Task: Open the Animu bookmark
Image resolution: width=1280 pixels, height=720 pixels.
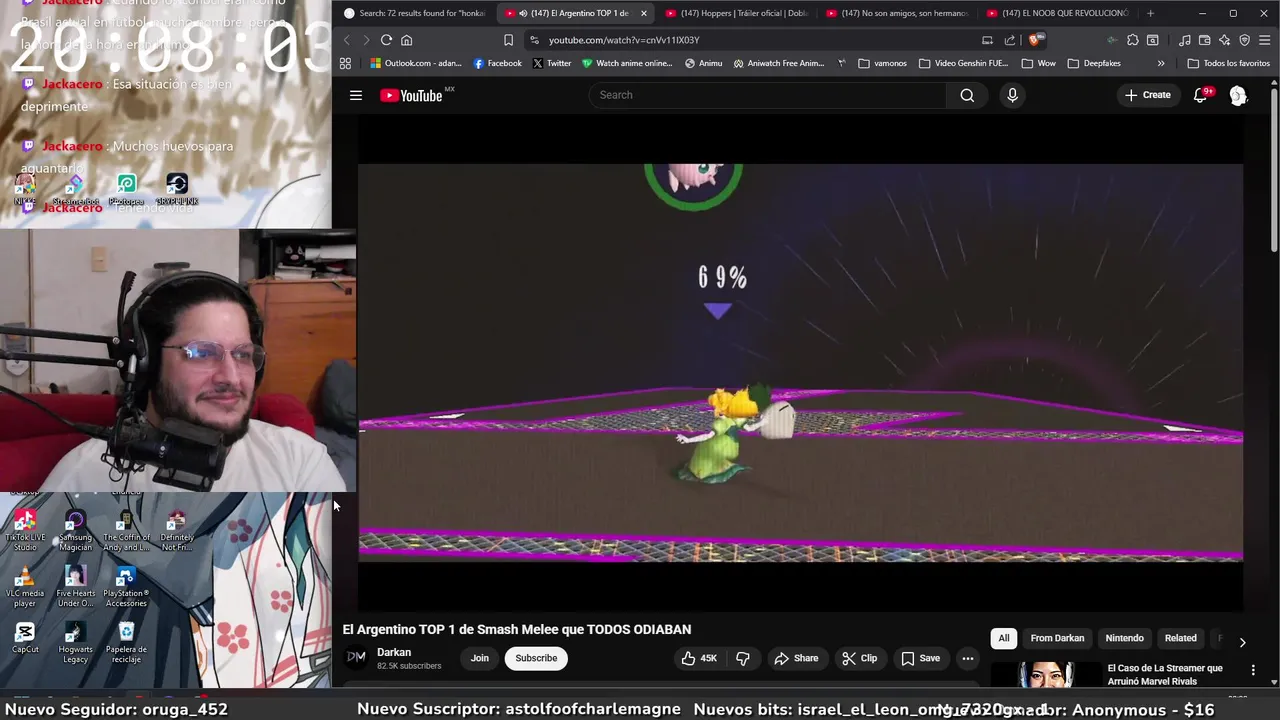Action: pyautogui.click(x=704, y=63)
